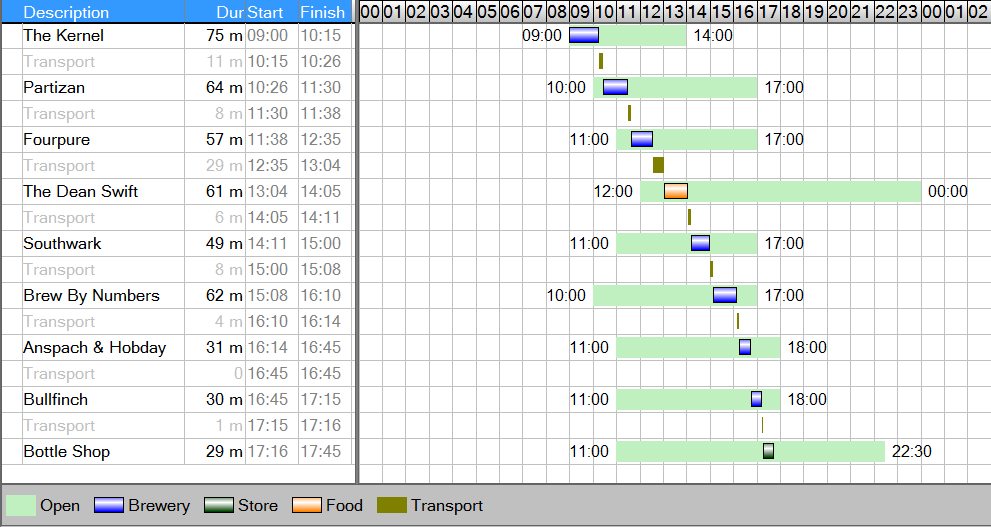
Task: Click the 11 m transport bar after Kernel
Action: click(x=600, y=61)
